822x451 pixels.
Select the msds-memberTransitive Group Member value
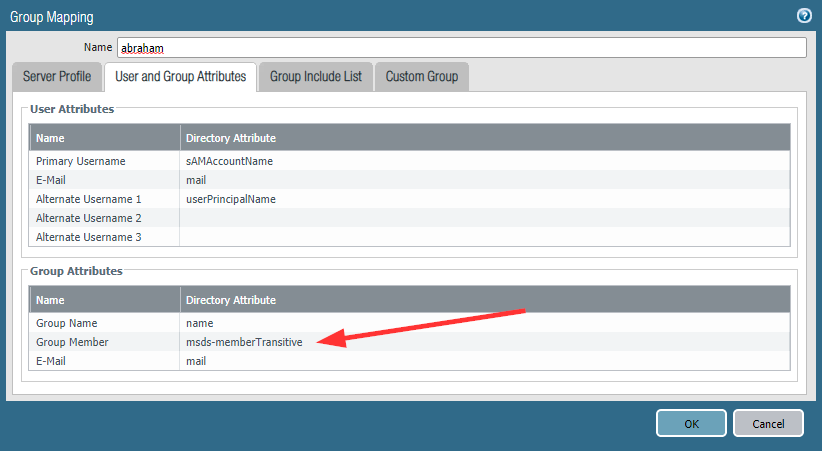click(244, 342)
